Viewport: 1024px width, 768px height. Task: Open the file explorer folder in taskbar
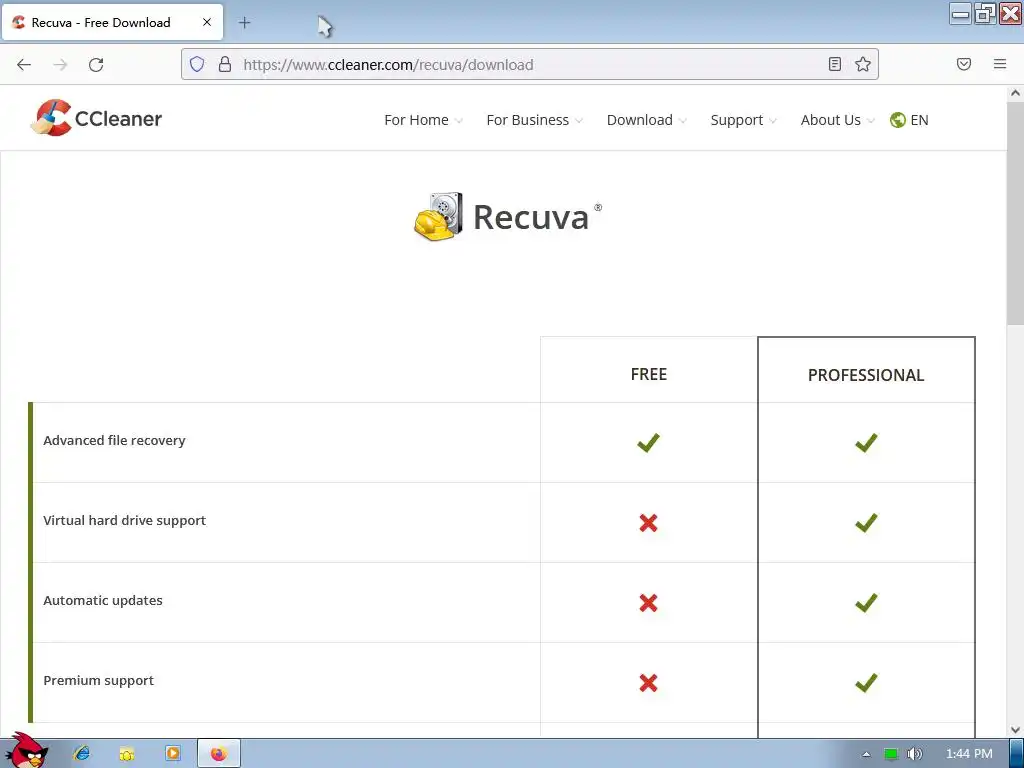pos(127,754)
